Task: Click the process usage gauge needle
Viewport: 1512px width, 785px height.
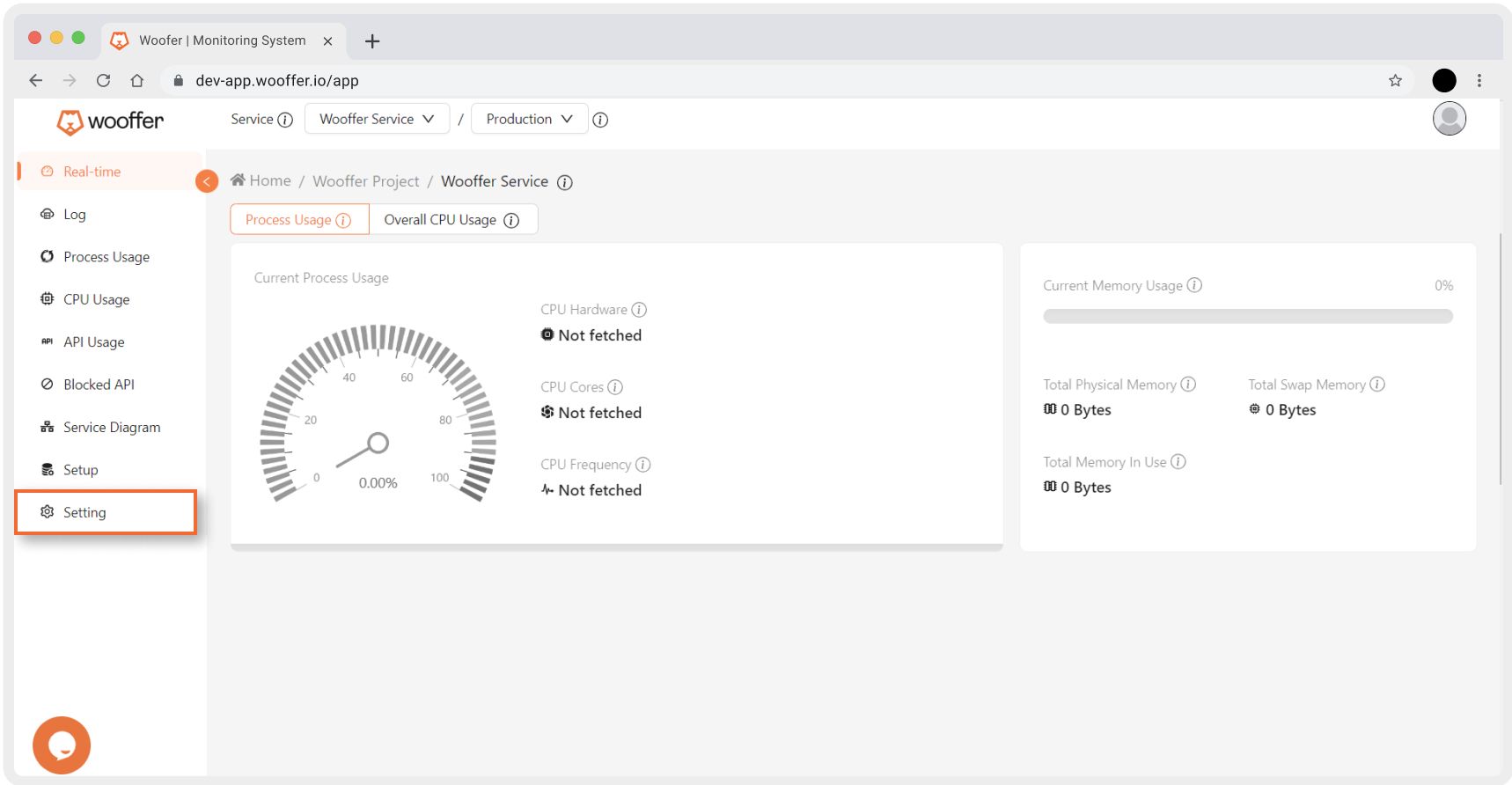Action: pyautogui.click(x=363, y=451)
